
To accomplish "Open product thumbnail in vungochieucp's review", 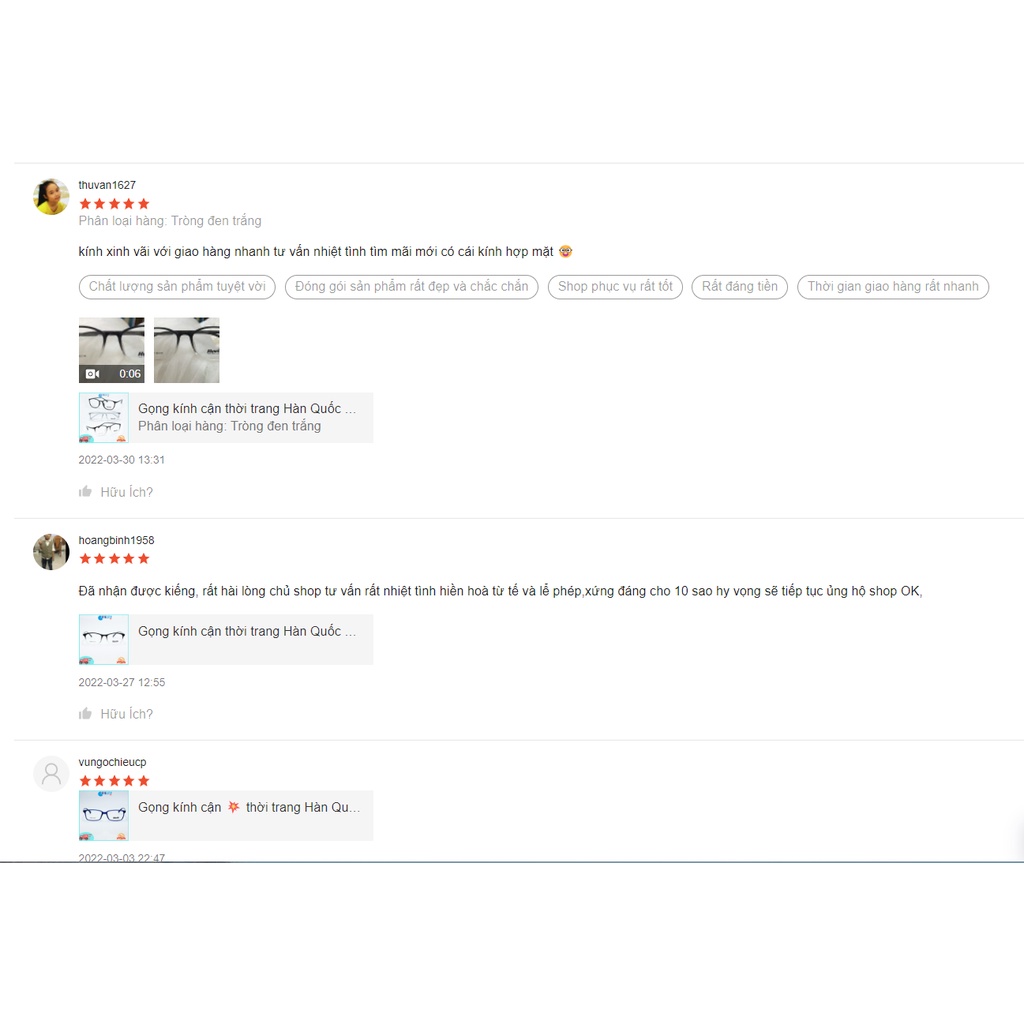I will pyautogui.click(x=104, y=816).
